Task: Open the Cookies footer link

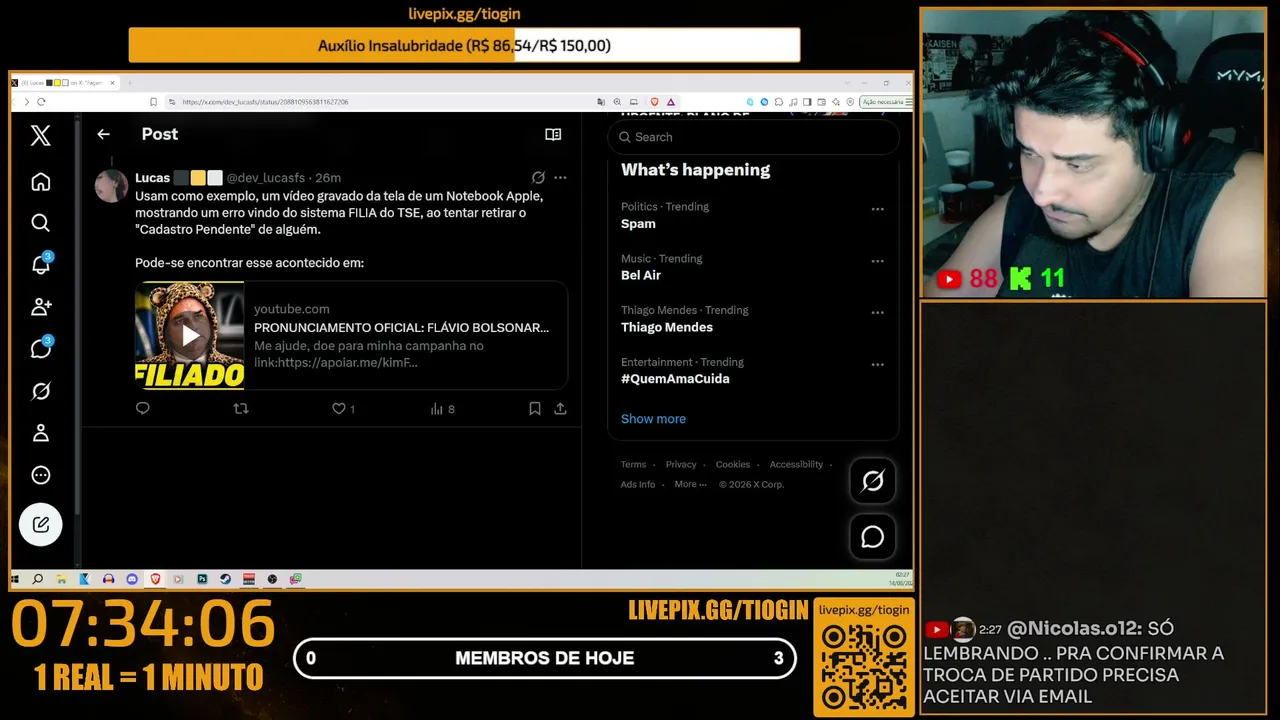Action: (733, 464)
